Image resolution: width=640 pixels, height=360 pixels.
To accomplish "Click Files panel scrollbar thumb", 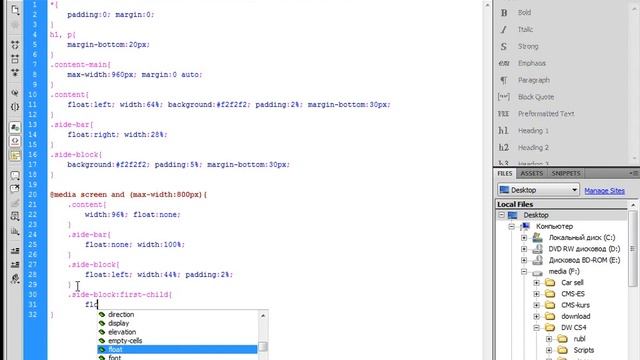I will [x=633, y=249].
